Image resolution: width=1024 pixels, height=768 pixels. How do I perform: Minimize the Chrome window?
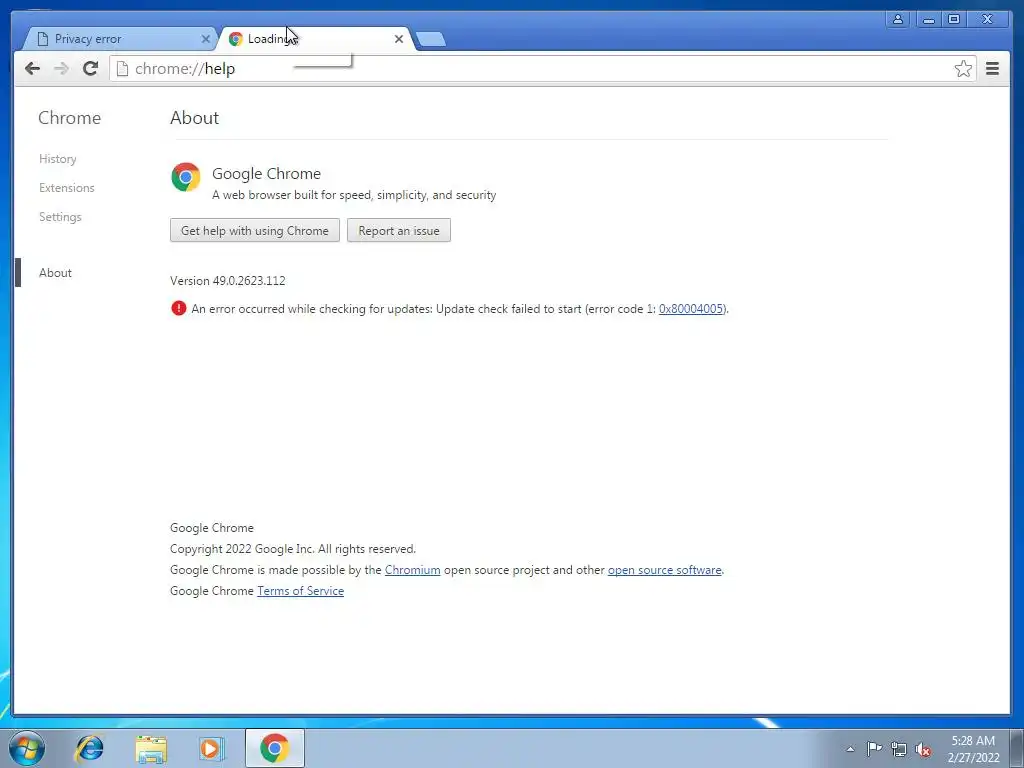(x=928, y=19)
